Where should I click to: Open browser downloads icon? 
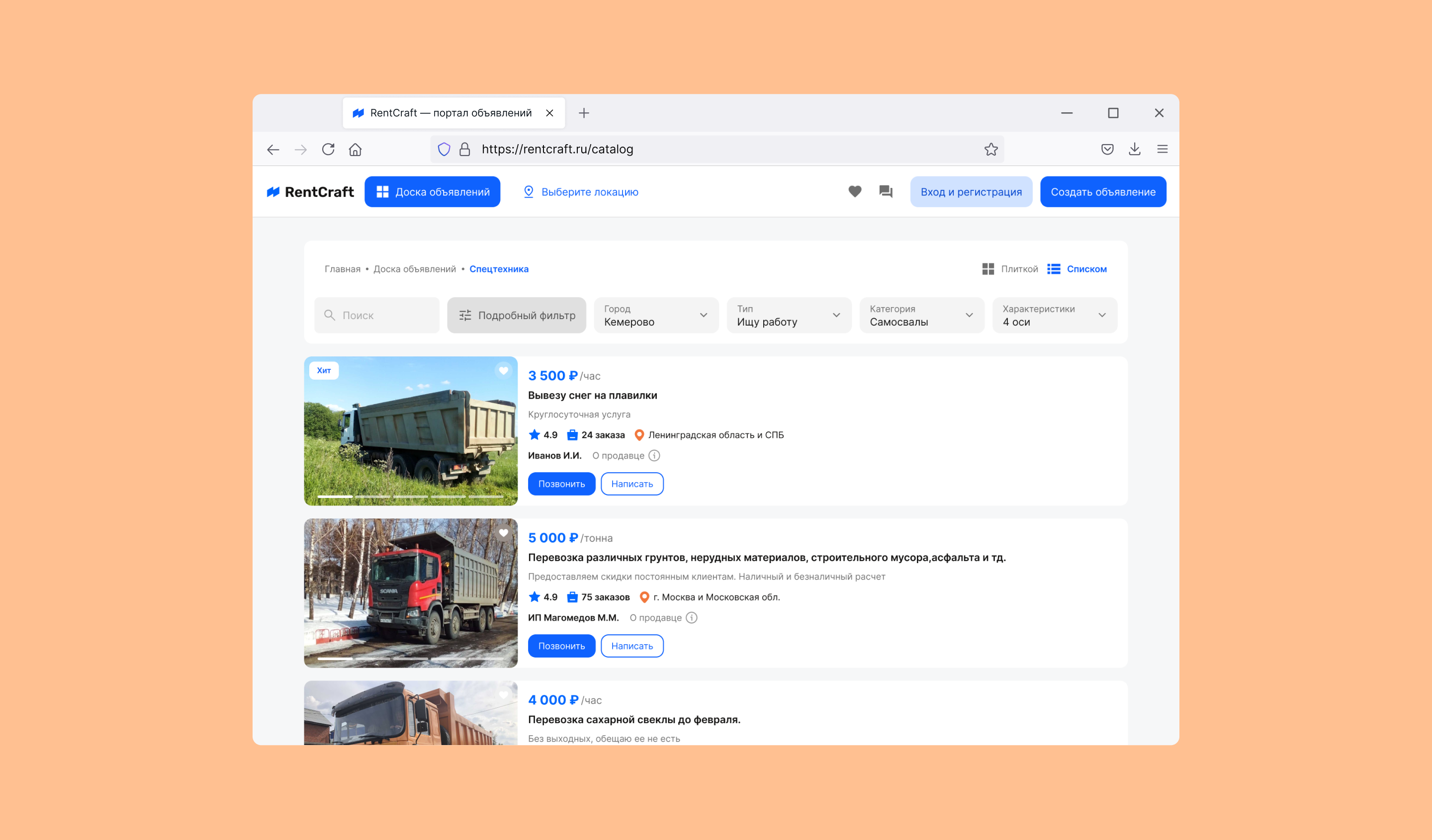click(x=1134, y=150)
